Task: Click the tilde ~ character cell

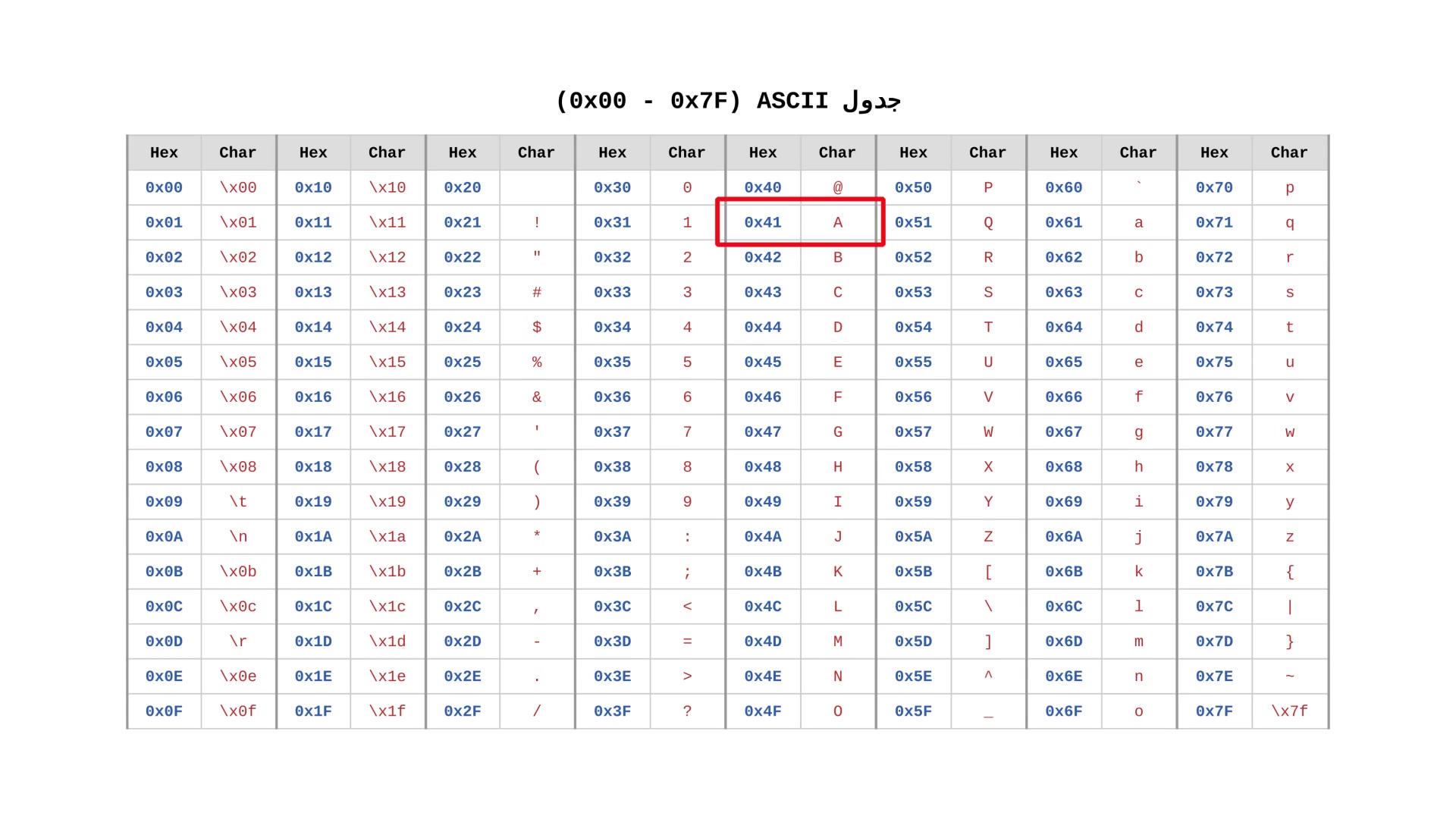Action: pos(1289,676)
